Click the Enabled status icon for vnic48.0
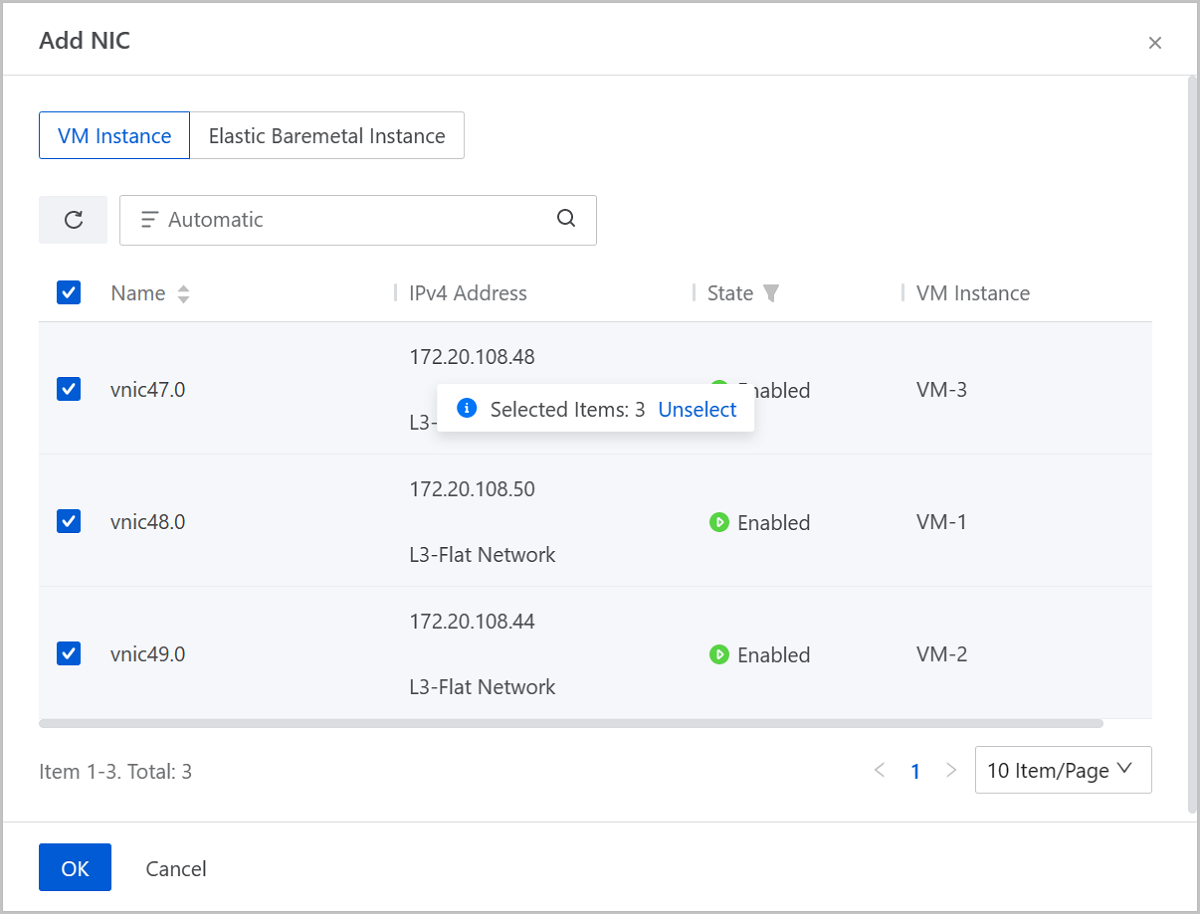This screenshot has height=914, width=1200. point(718,522)
